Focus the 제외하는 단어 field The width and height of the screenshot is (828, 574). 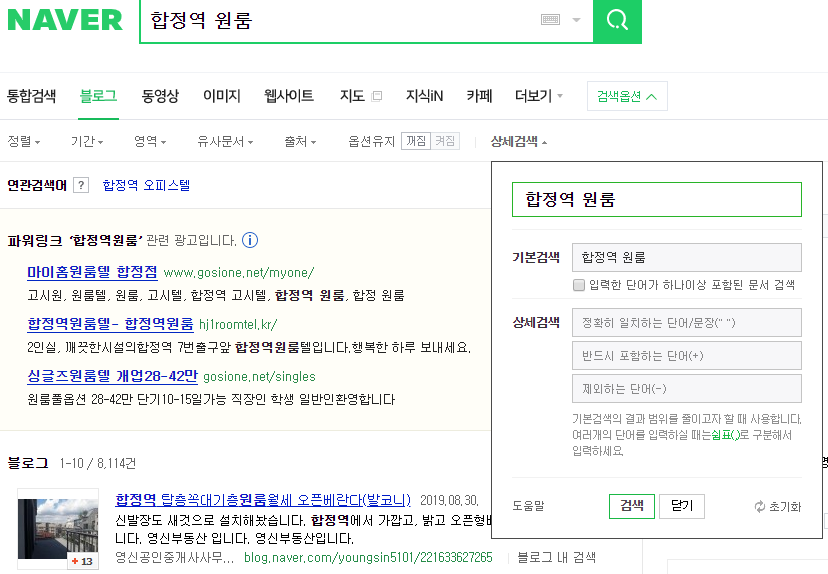click(x=687, y=389)
